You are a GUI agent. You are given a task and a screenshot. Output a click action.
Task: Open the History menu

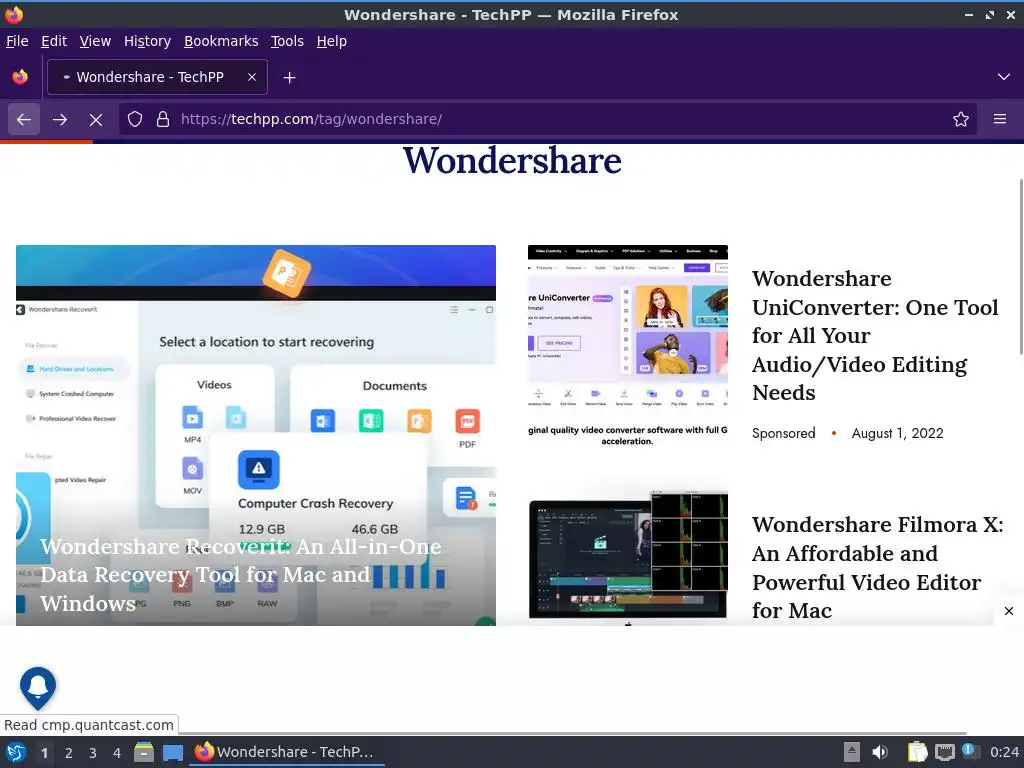click(x=147, y=41)
